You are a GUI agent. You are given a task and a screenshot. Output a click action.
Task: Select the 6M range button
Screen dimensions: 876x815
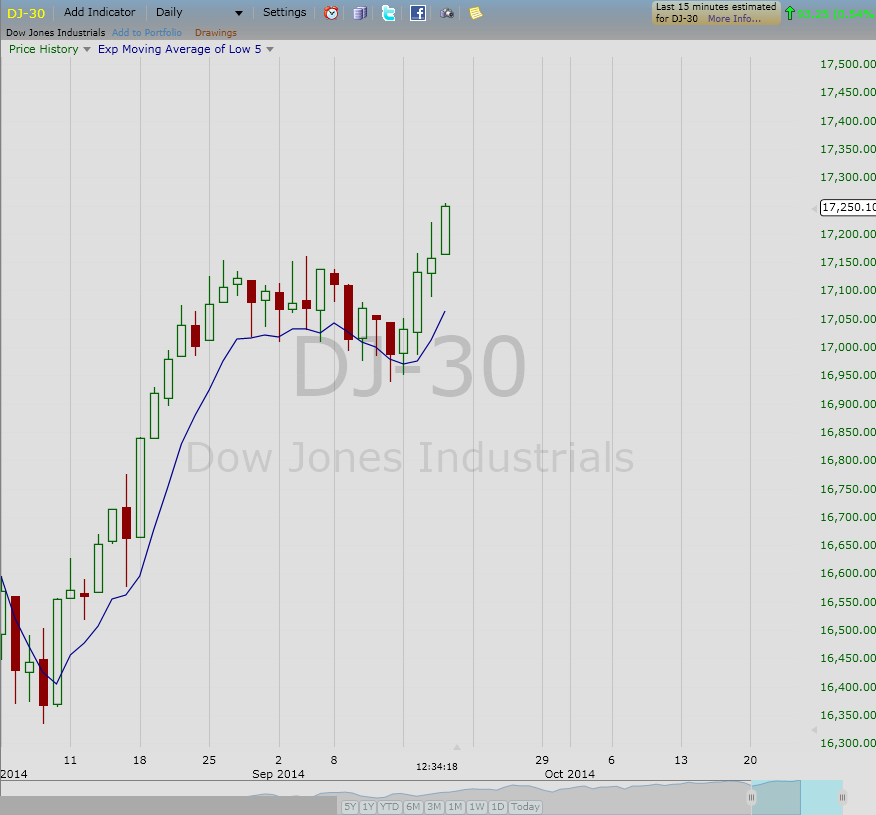pyautogui.click(x=413, y=807)
